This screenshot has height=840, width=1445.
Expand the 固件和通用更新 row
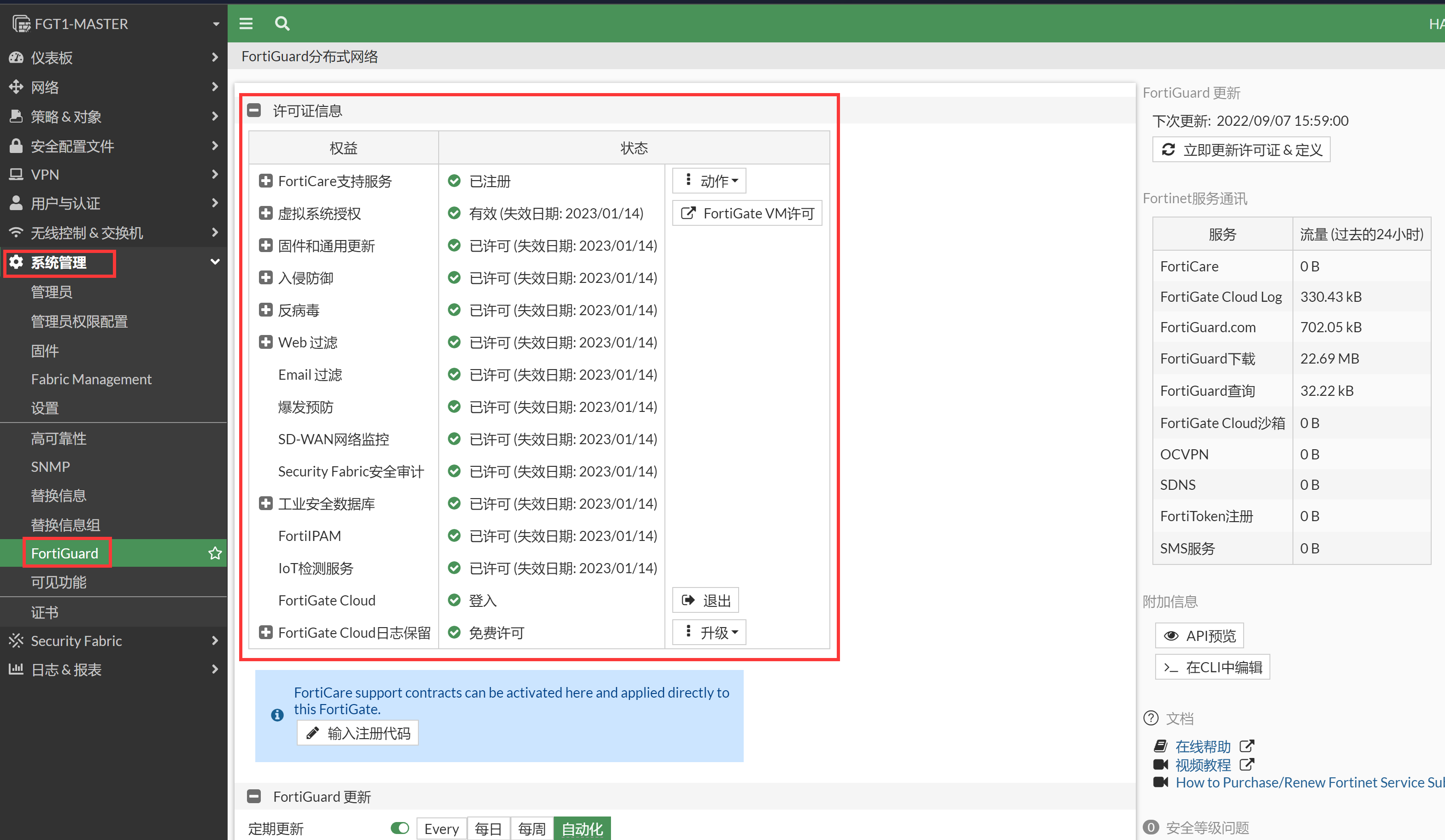(265, 246)
